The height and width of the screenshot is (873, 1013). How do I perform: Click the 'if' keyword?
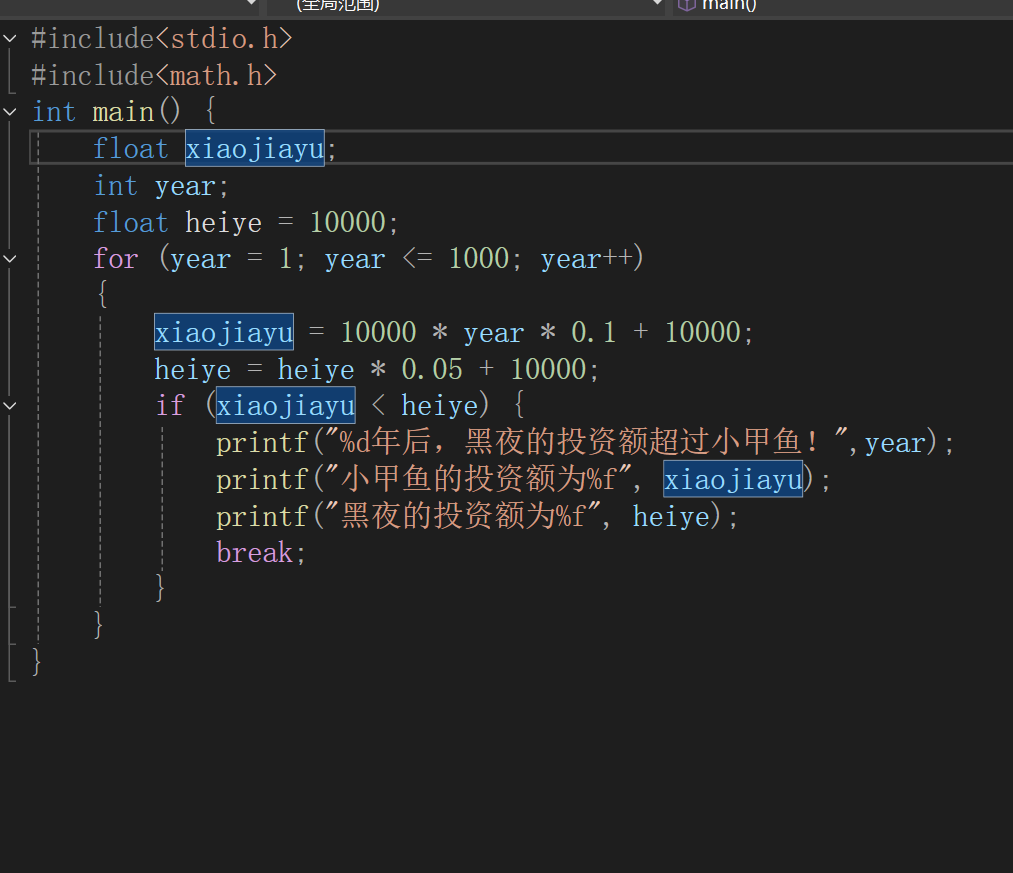170,406
